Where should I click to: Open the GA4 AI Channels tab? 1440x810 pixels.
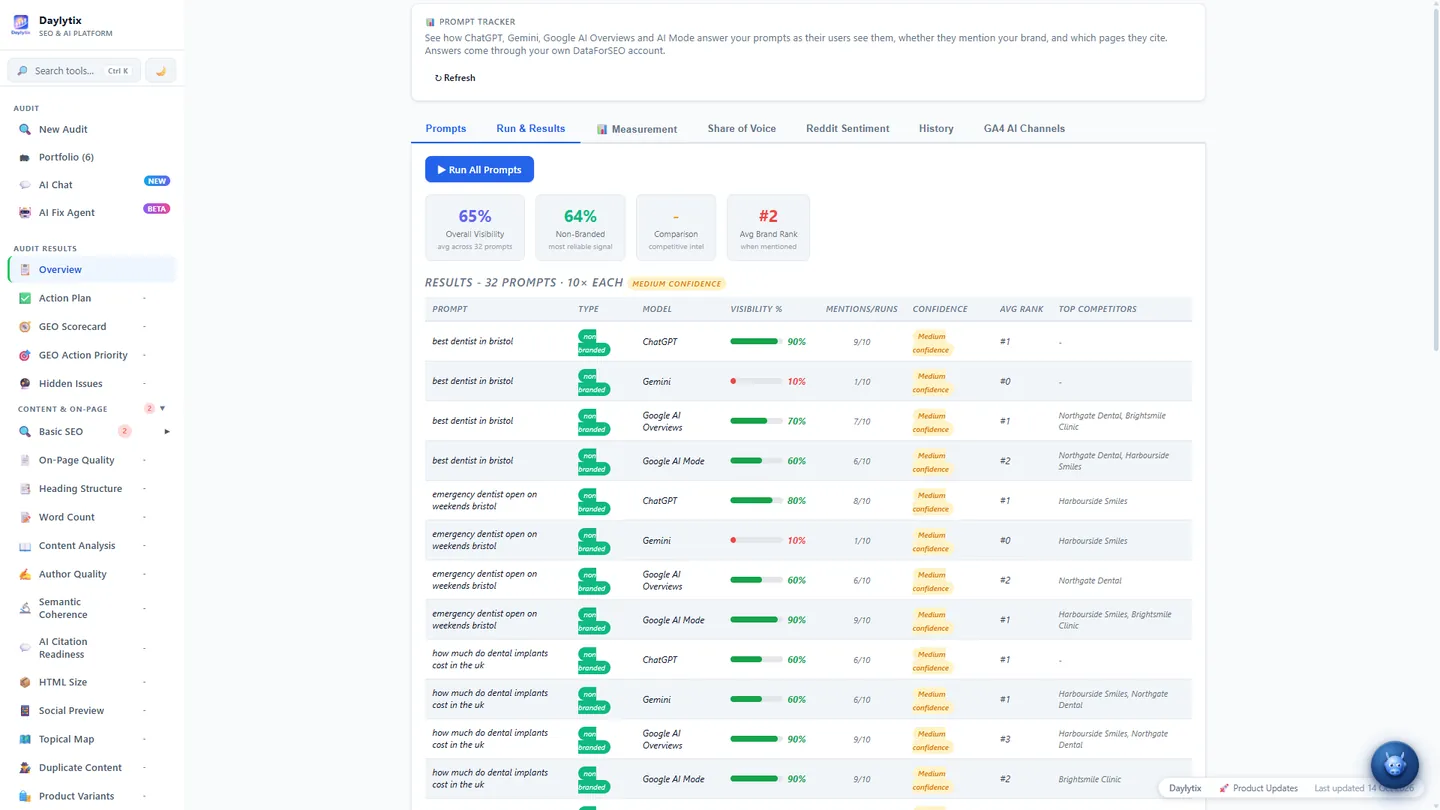pos(1024,128)
